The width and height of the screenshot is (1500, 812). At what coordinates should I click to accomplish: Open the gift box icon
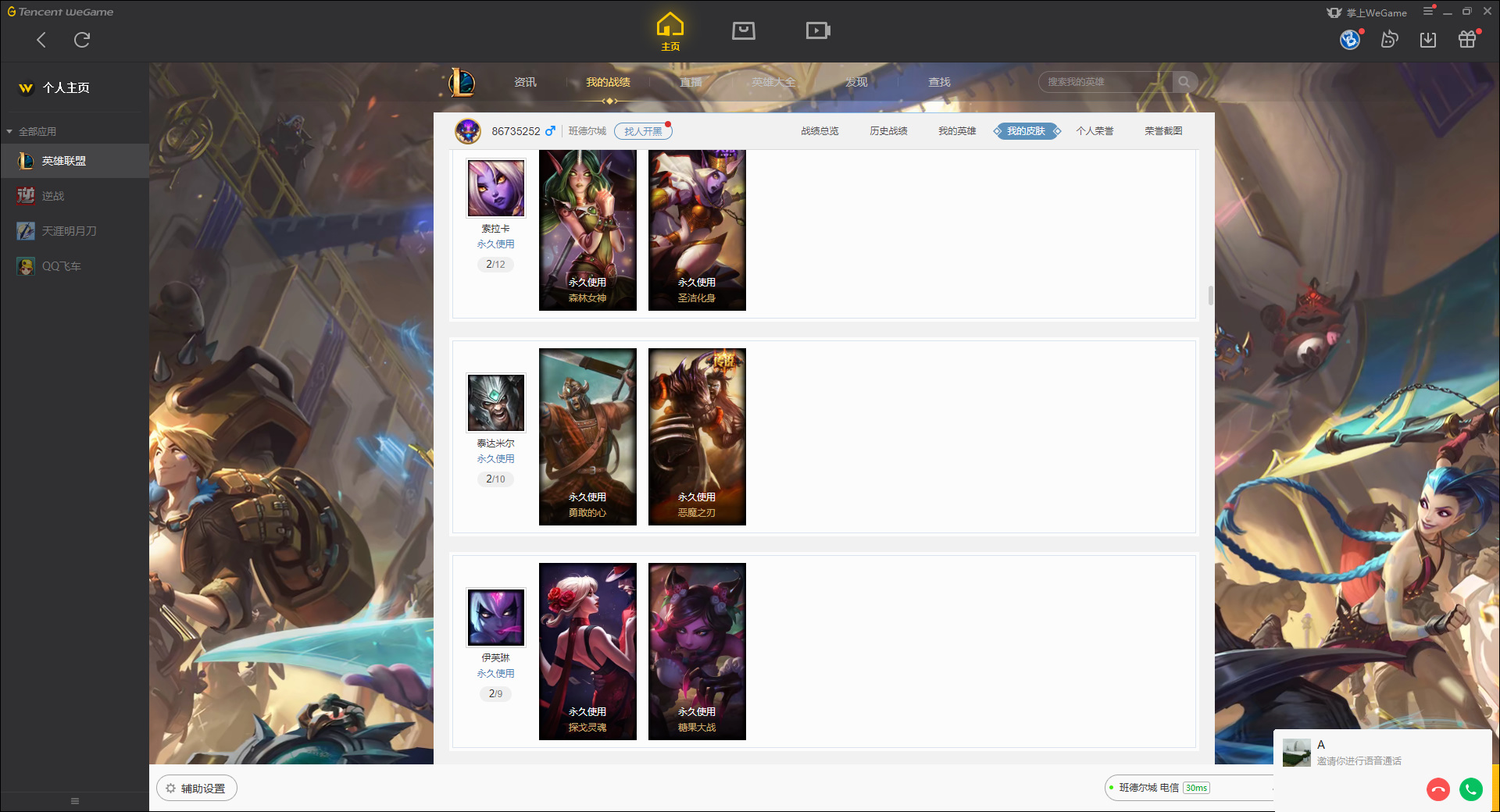pos(1467,39)
